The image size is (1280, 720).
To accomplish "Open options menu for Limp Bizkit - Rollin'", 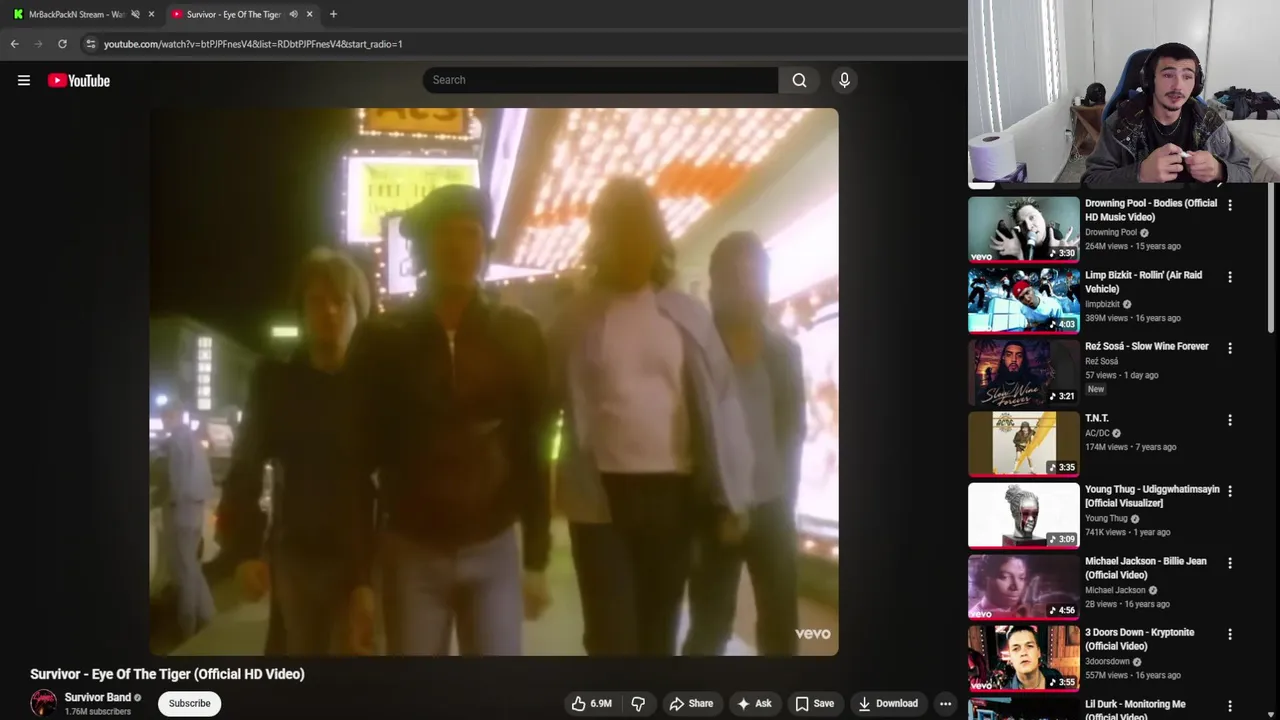I will click(1230, 277).
